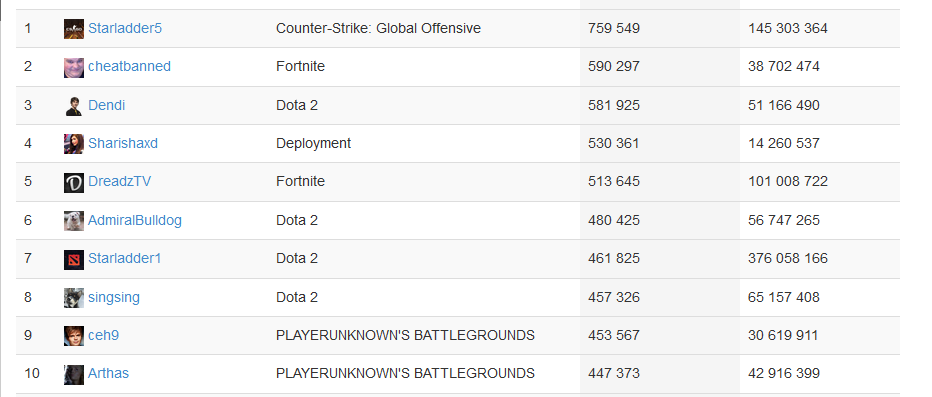Click Starladder1 Dota 2 logo avatar
The height and width of the screenshot is (397, 932).
click(74, 259)
